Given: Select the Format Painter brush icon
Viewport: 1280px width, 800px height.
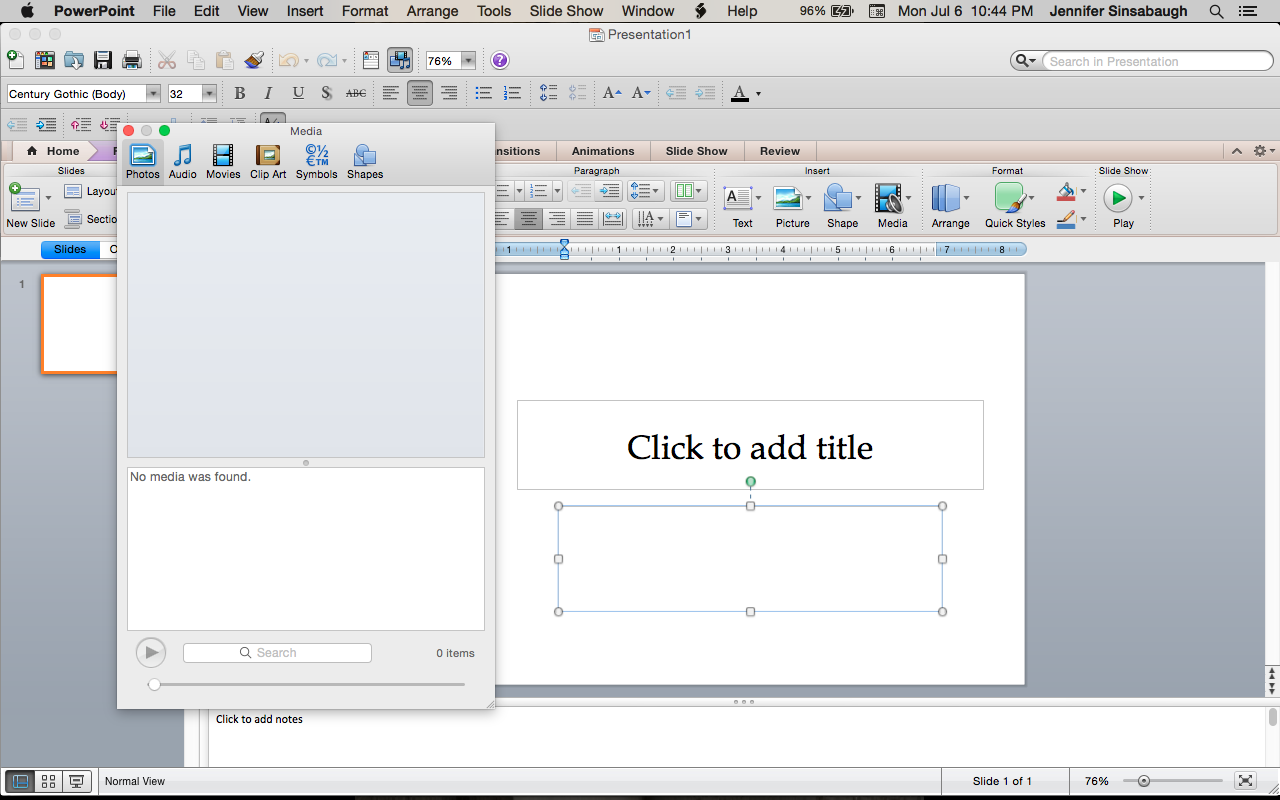Looking at the screenshot, I should pos(254,60).
